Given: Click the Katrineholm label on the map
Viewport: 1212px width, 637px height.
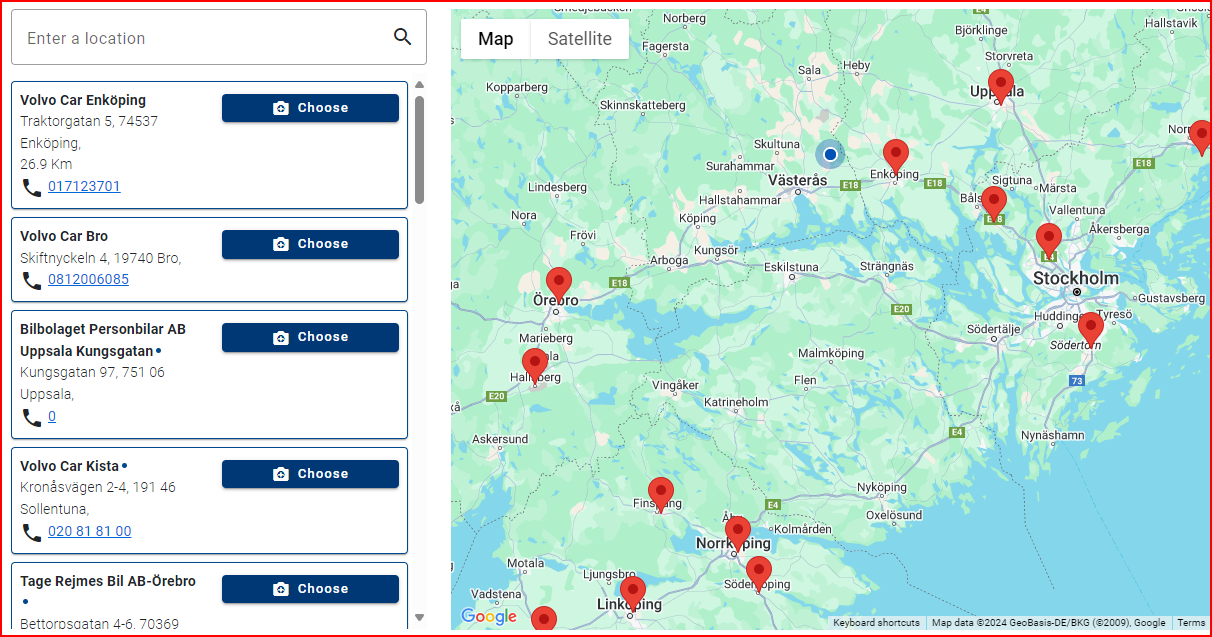Looking at the screenshot, I should pyautogui.click(x=736, y=402).
